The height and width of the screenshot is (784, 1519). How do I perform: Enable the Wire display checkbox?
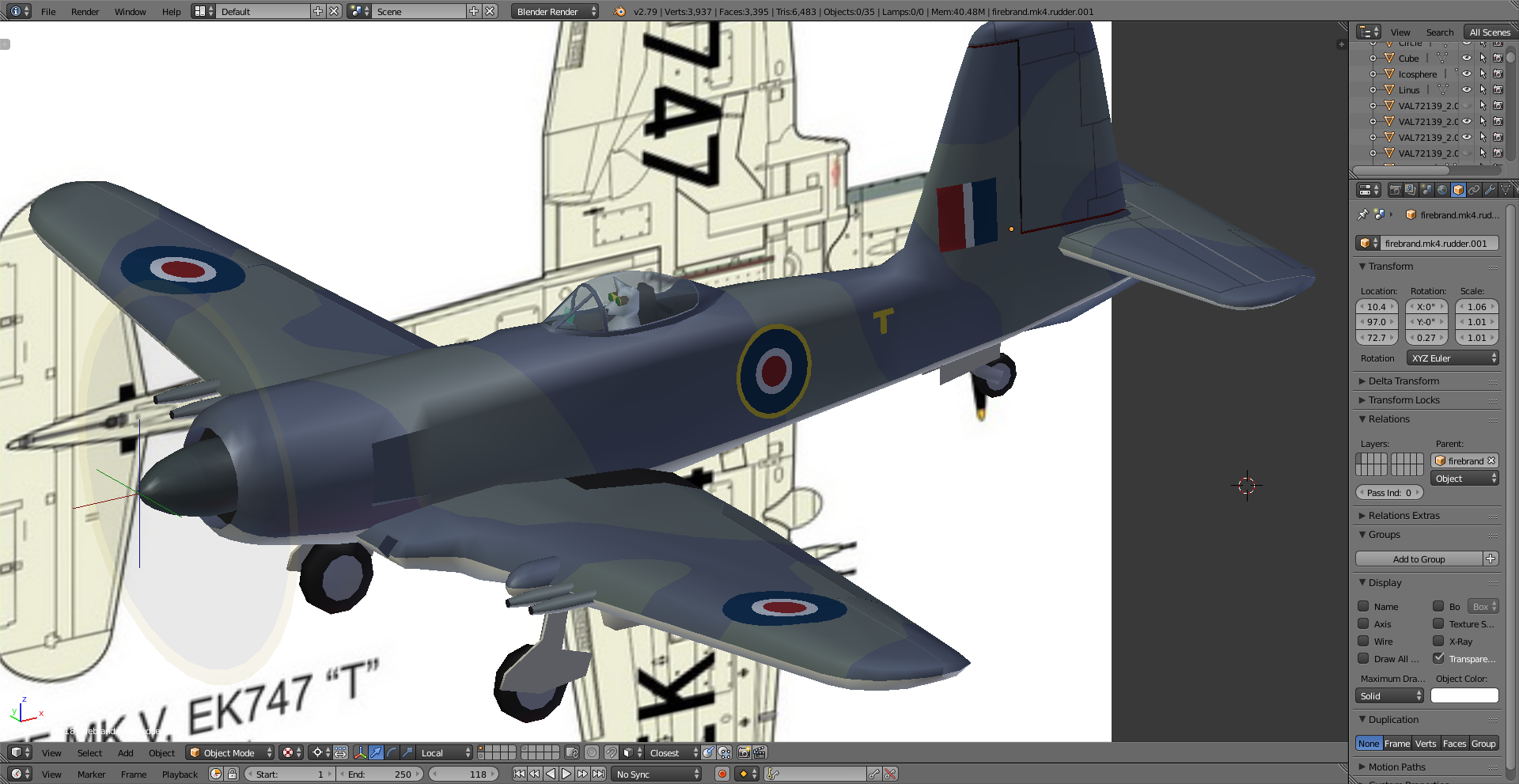[x=1363, y=641]
